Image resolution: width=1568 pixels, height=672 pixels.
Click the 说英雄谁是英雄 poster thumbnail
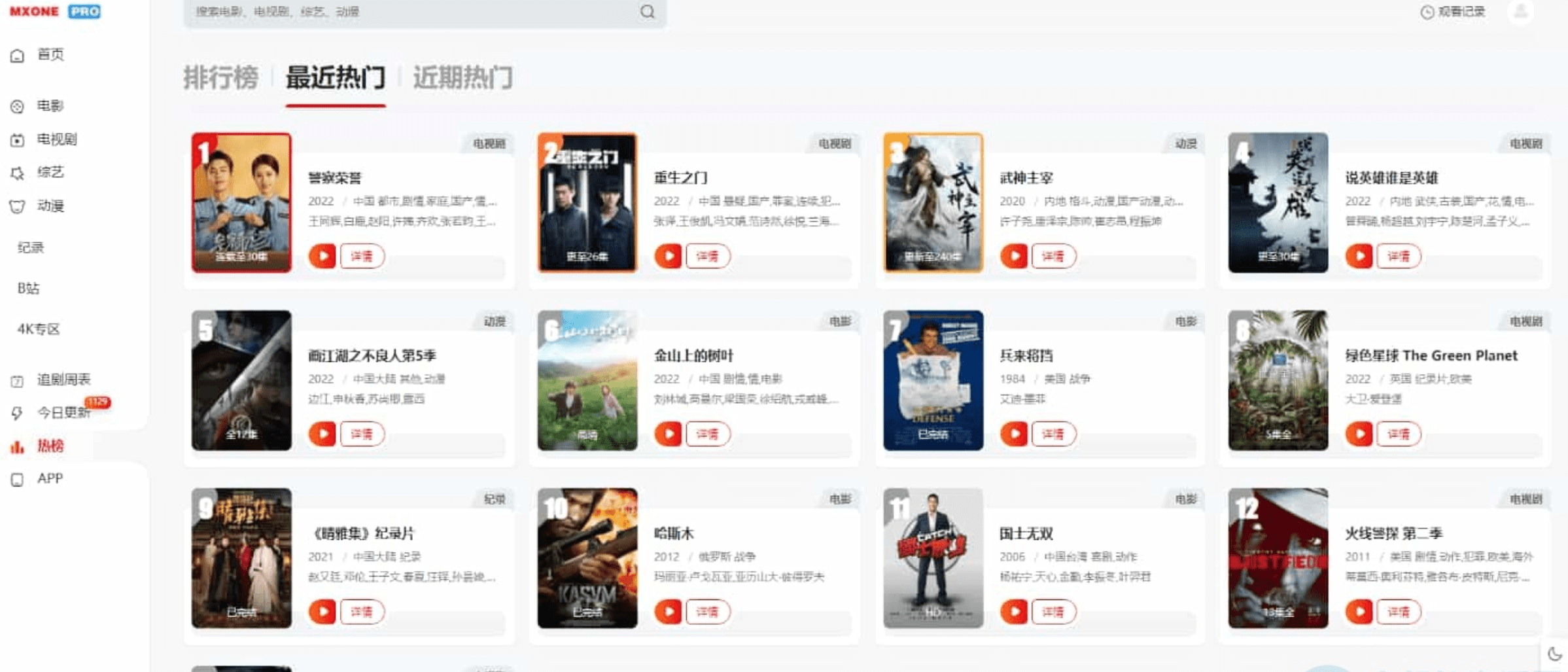click(x=1278, y=203)
